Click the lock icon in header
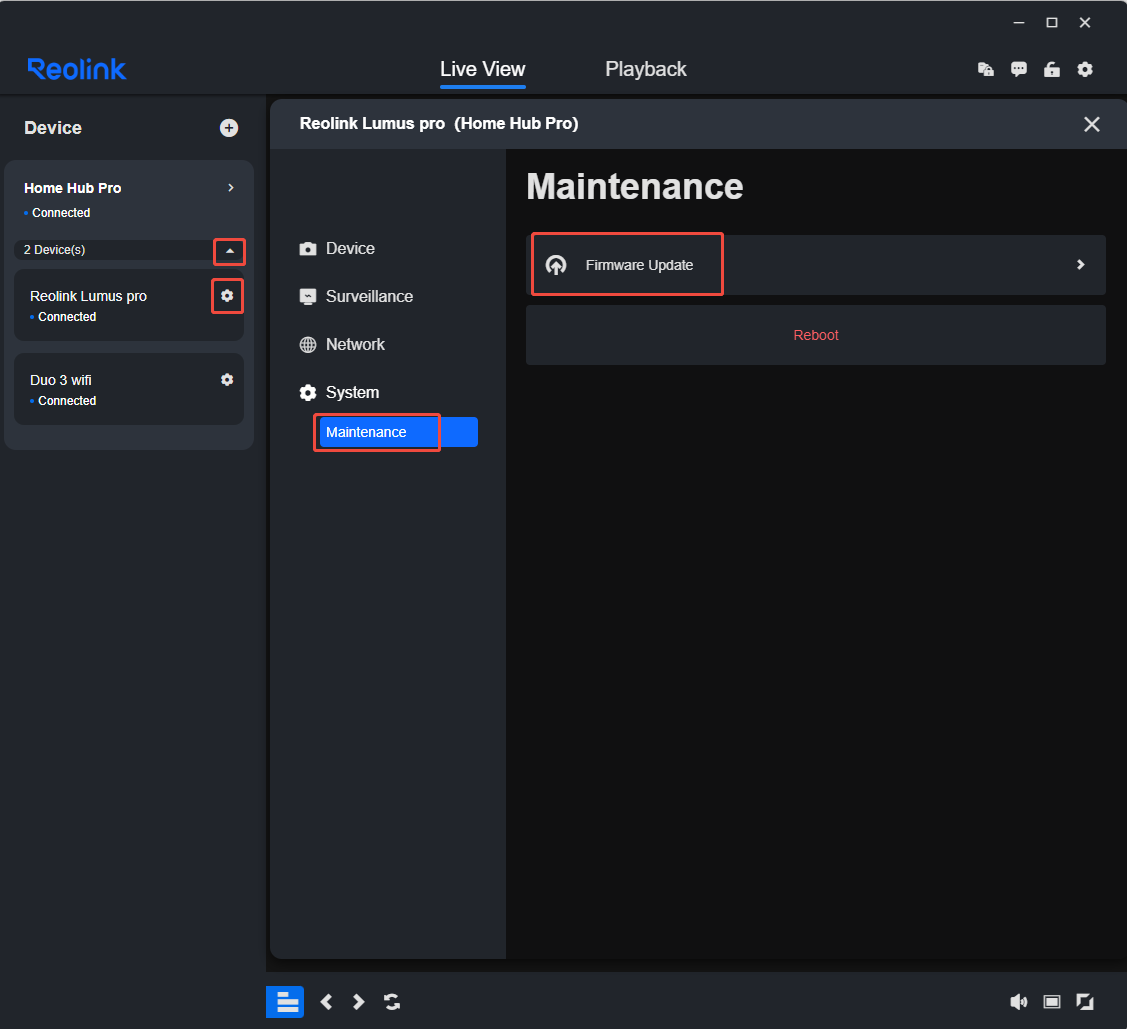Viewport: 1127px width, 1029px height. (x=1052, y=69)
